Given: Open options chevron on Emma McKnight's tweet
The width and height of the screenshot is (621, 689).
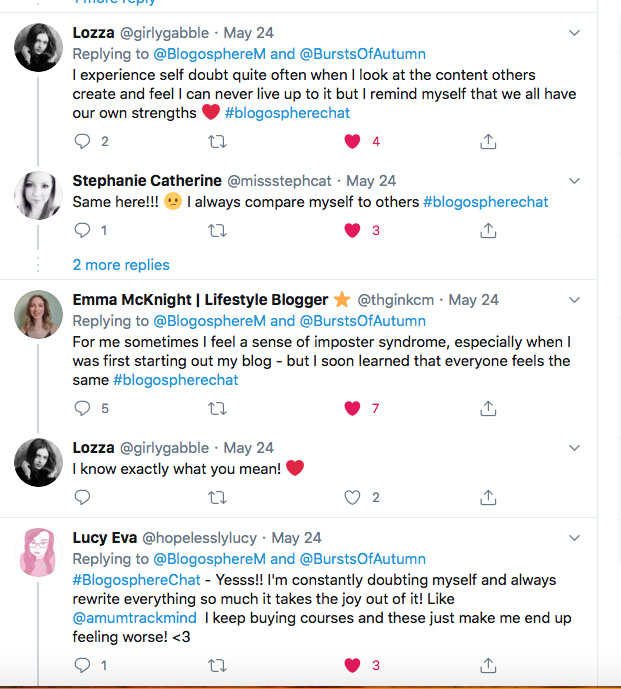Looking at the screenshot, I should 574,299.
